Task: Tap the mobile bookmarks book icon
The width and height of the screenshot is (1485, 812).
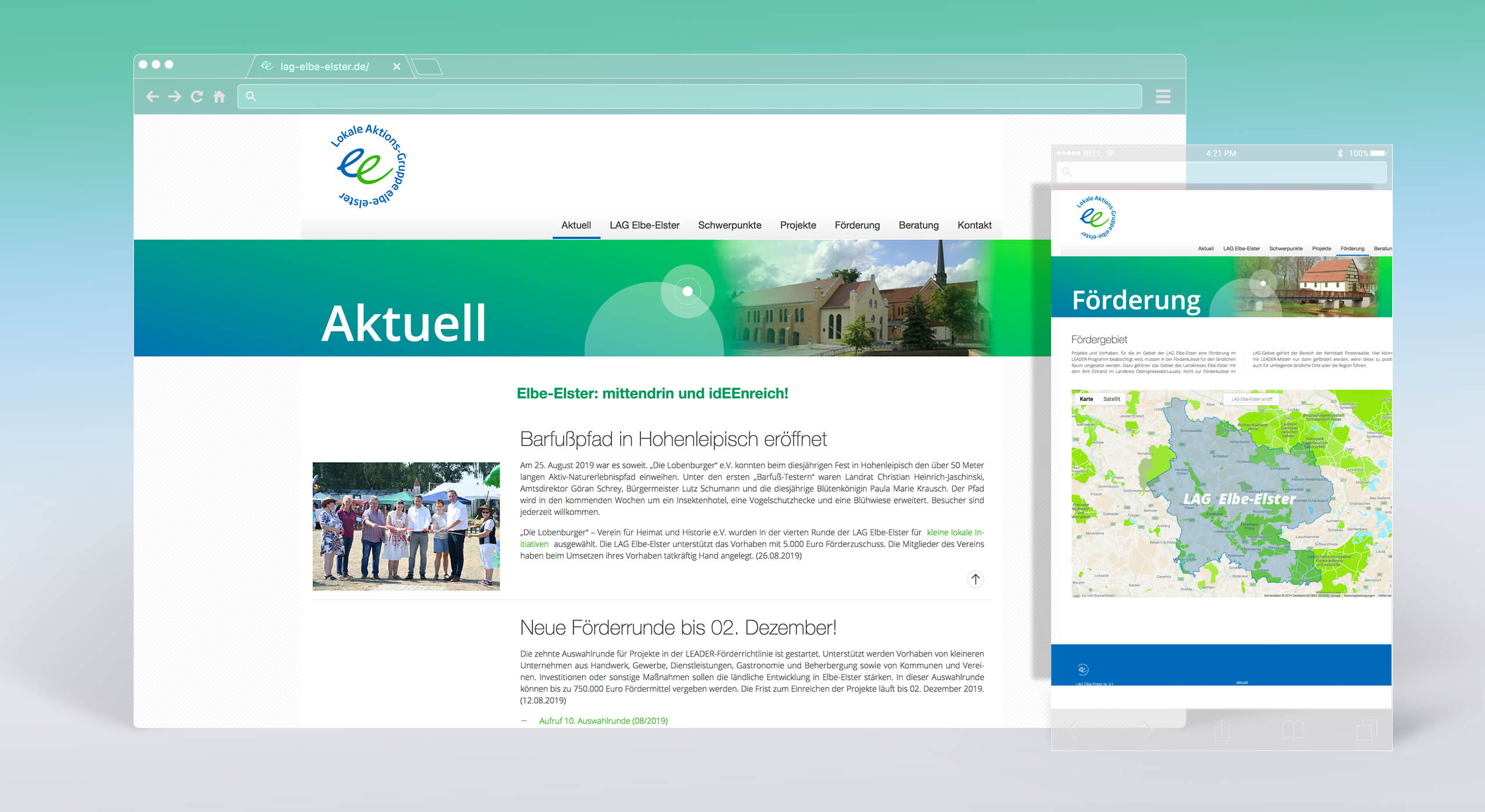Action: (1292, 730)
